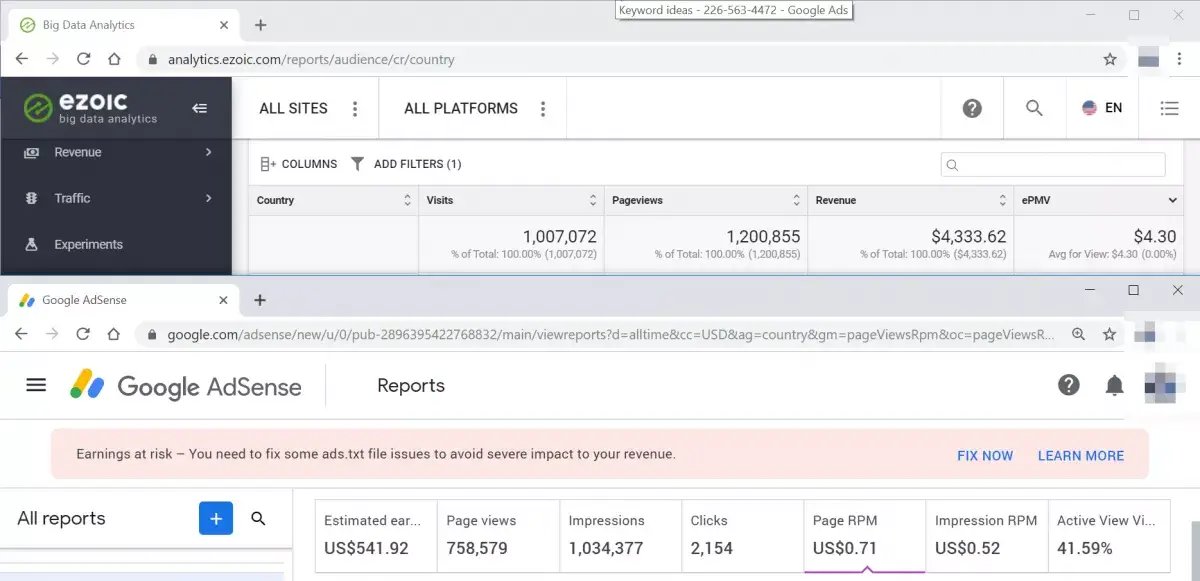Select the Estimated earnings metric
1200x581 pixels.
375,535
